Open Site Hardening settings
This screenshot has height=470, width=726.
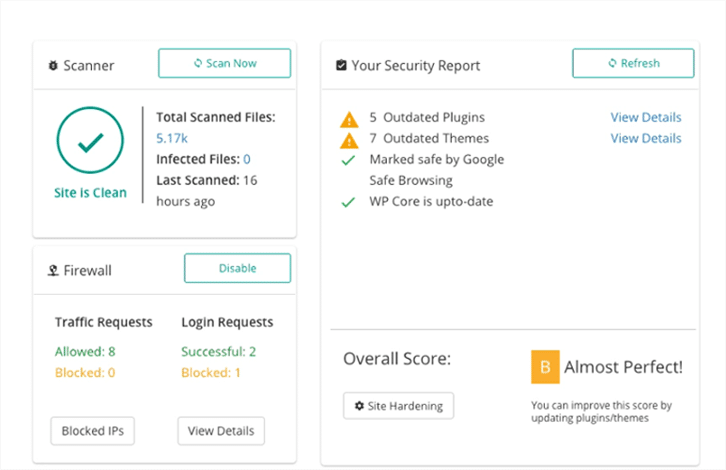click(398, 406)
